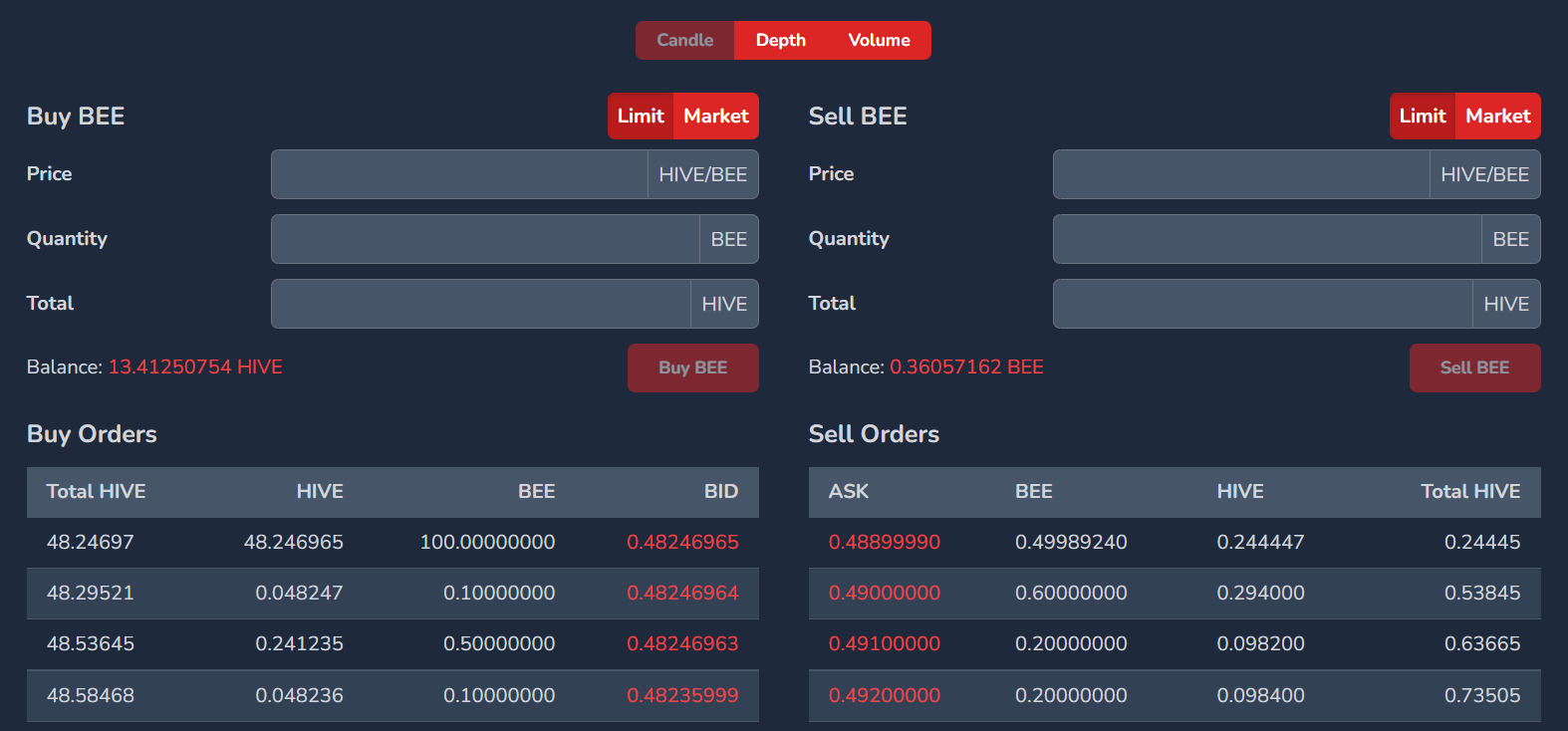Click the Buy BEE submit button
Screen dimensions: 1568x731
tap(693, 367)
